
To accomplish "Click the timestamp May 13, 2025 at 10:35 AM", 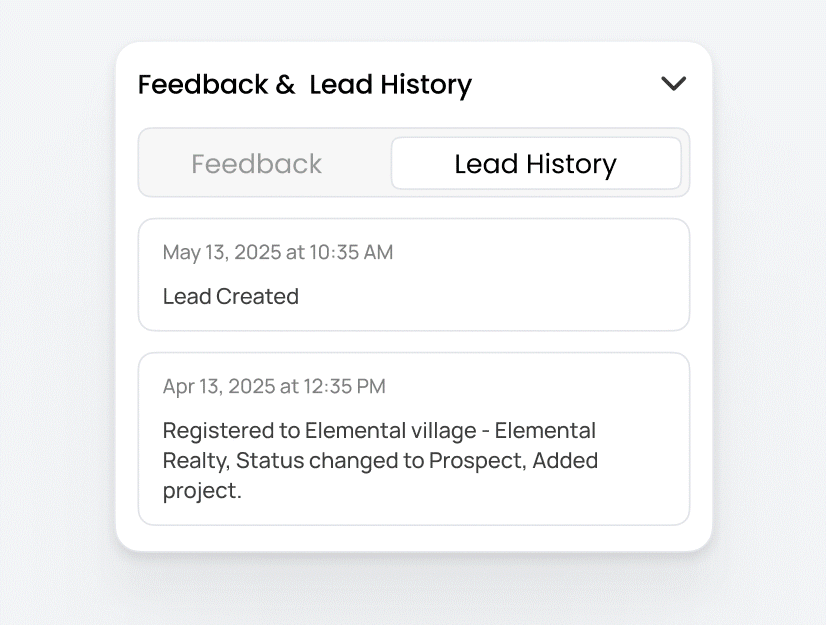I will 278,252.
